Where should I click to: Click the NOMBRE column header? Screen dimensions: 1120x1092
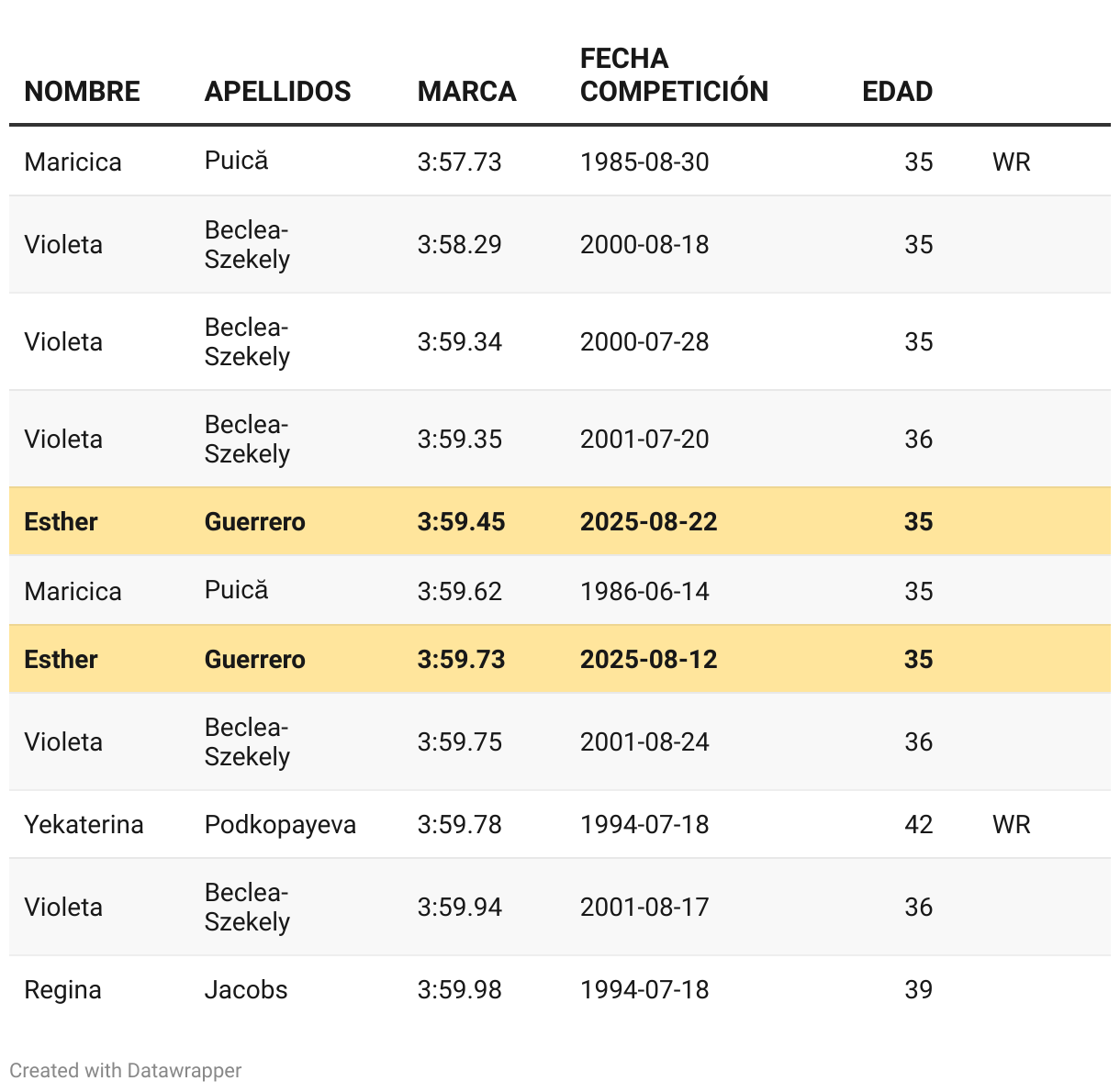click(x=82, y=91)
